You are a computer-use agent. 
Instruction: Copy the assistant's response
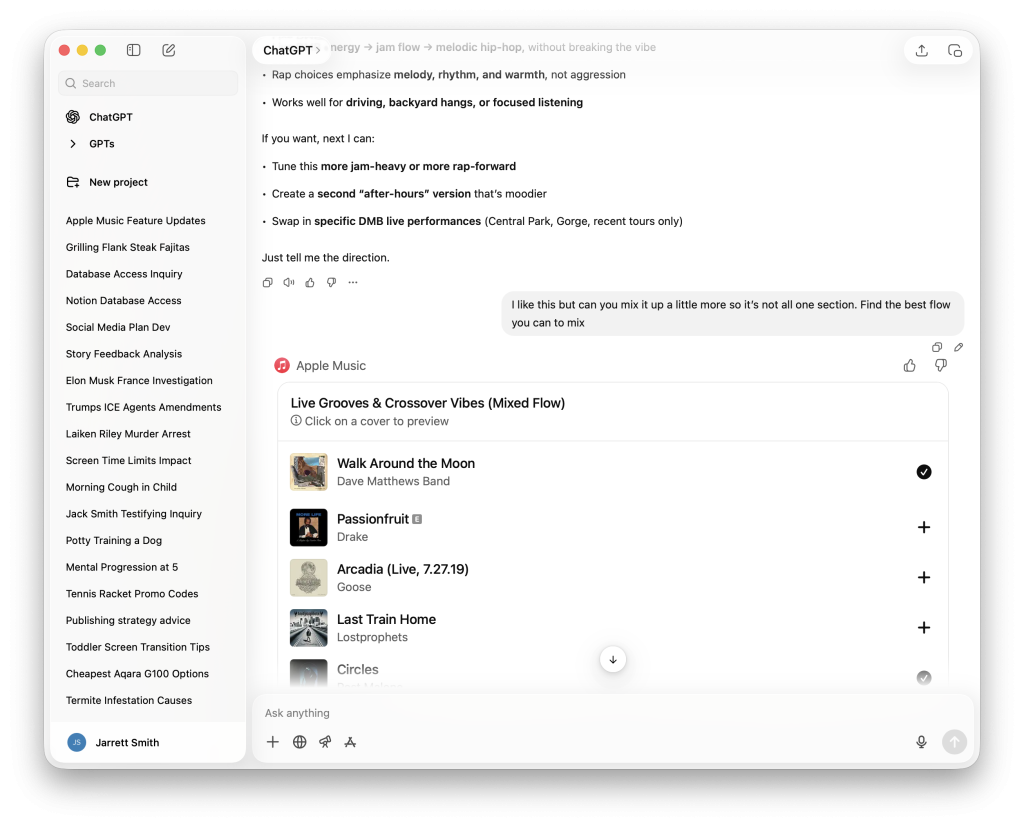(267, 282)
